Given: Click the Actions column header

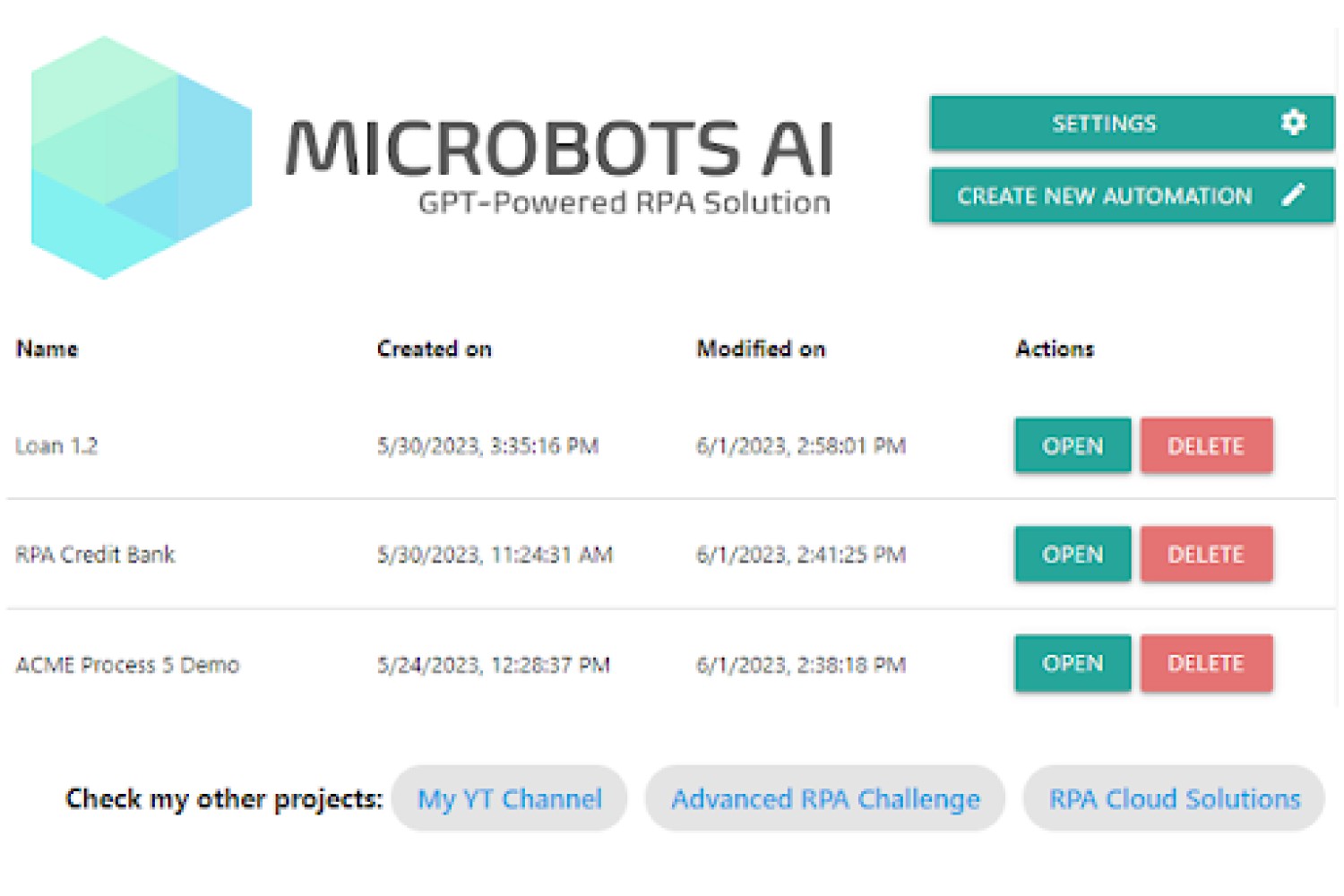Looking at the screenshot, I should pyautogui.click(x=1055, y=349).
